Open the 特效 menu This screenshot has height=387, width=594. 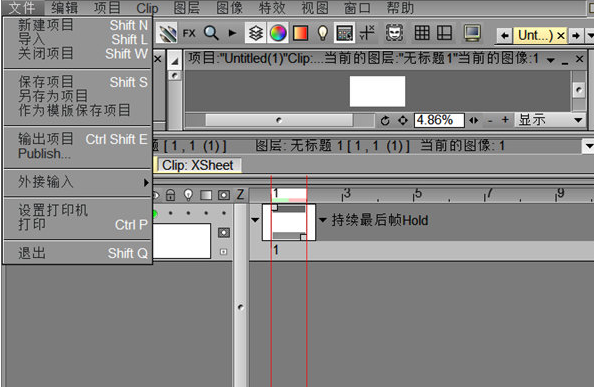pyautogui.click(x=272, y=8)
